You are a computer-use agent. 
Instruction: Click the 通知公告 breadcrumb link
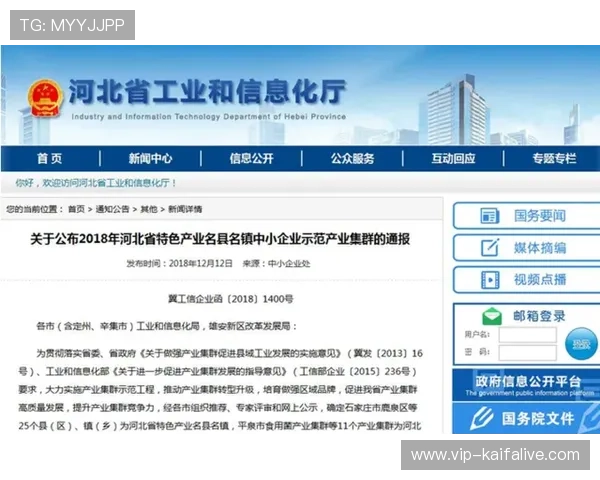click(x=112, y=209)
